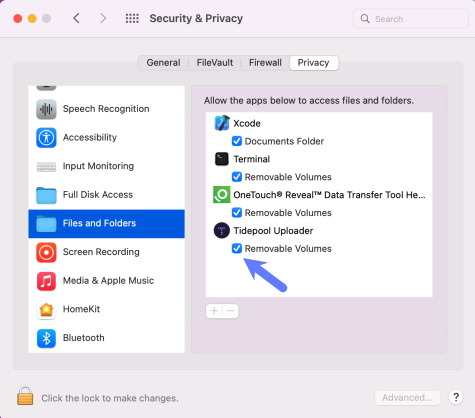This screenshot has height=418, width=475.
Task: Choose Media & Apple Music category
Action: 107,281
